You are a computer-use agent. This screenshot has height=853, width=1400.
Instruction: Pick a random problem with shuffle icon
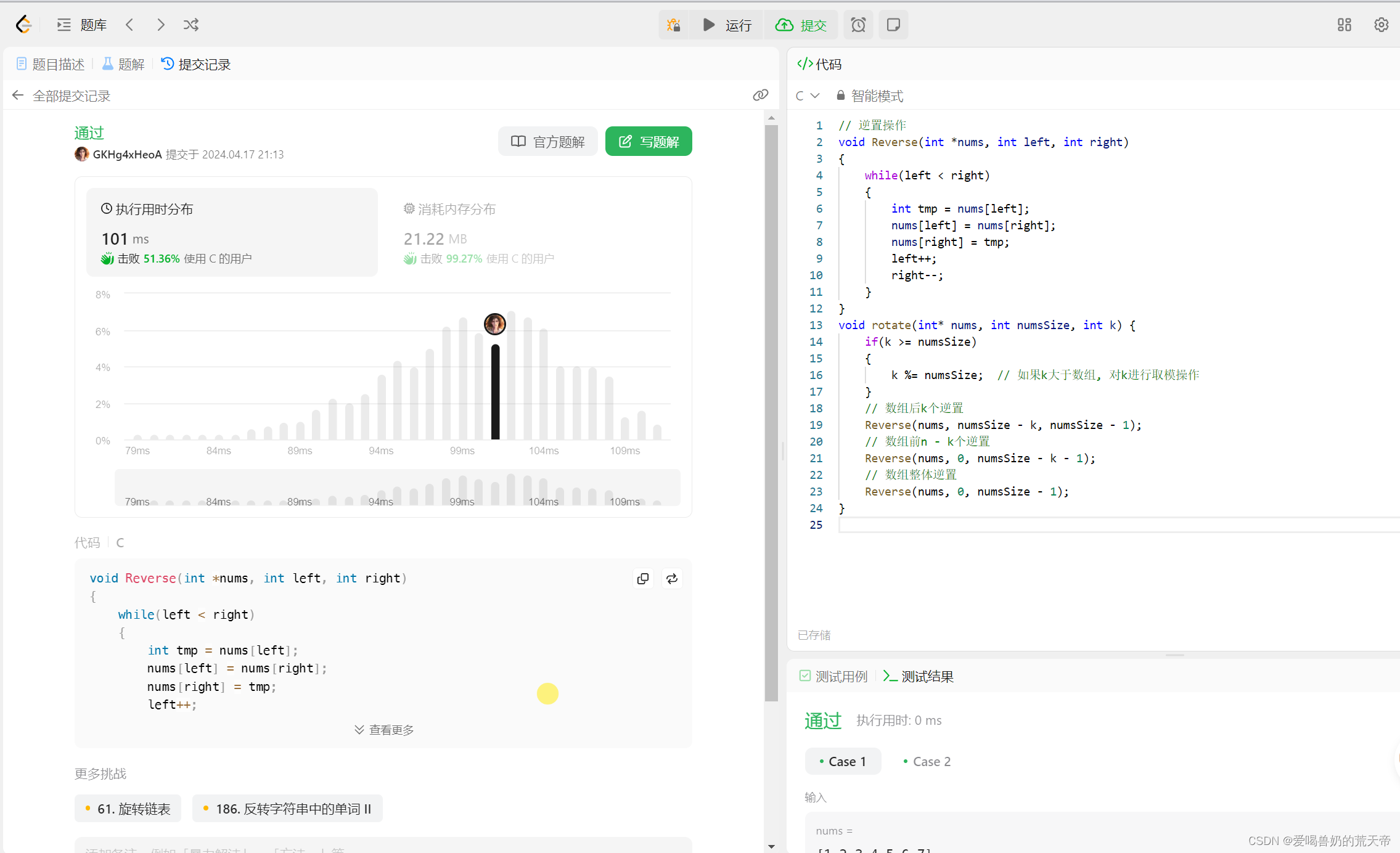coord(191,25)
